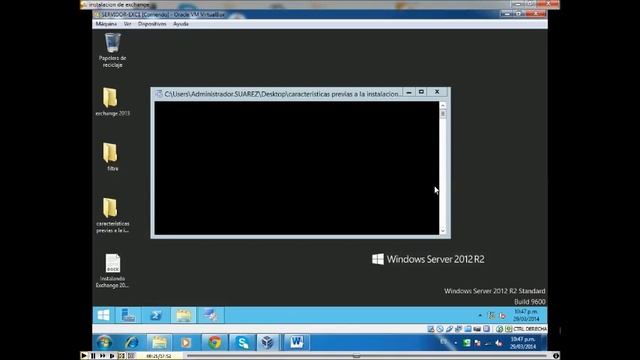
Task: Maximize the características previas console window
Action: pyautogui.click(x=421, y=92)
